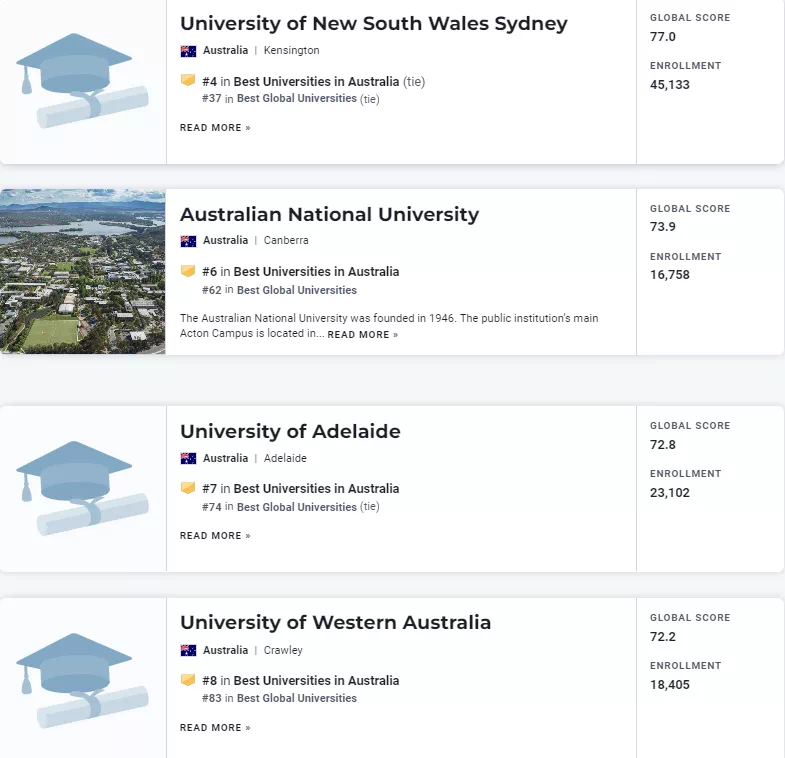Image resolution: width=785 pixels, height=758 pixels.
Task: Follow Best Universities in Australia link at #7
Action: pos(316,488)
